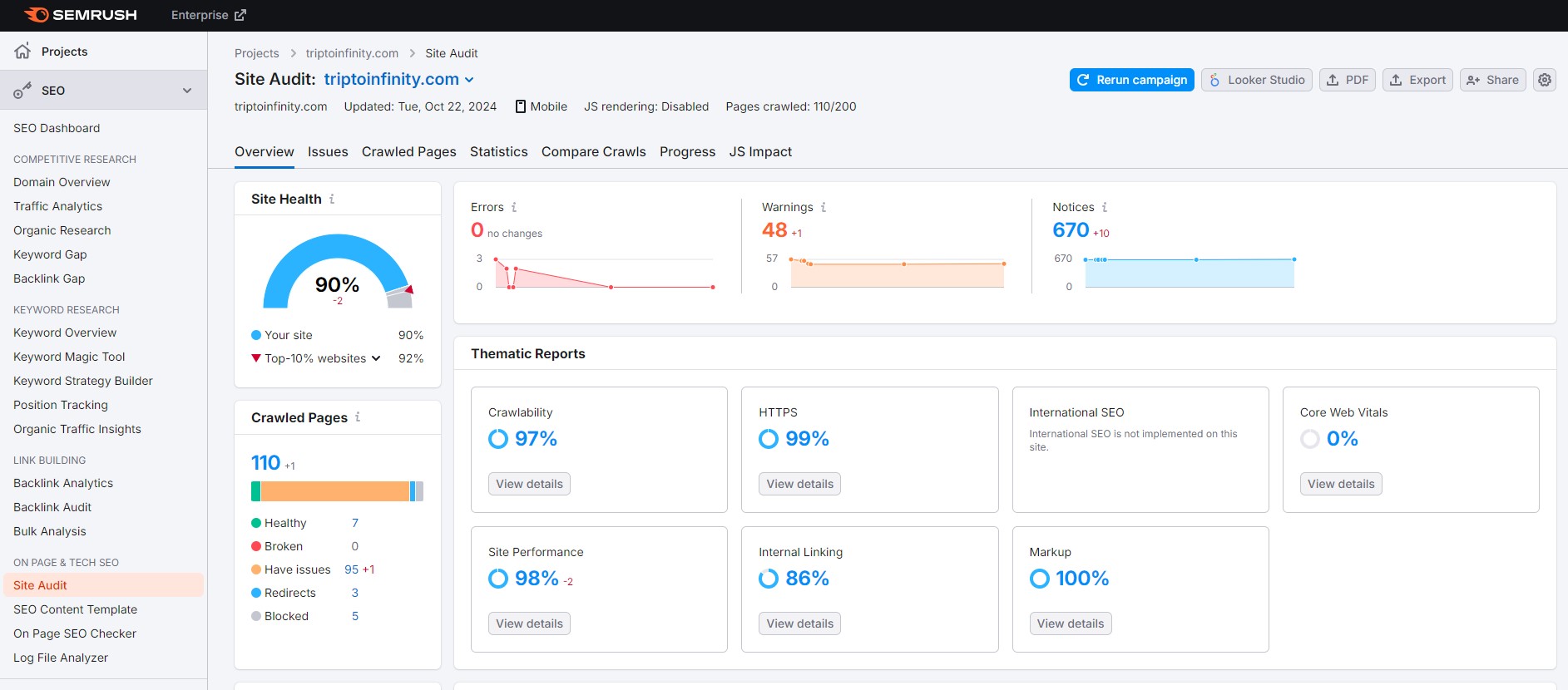Click the Projects breadcrumb link
This screenshot has width=1568, height=690.
pos(257,53)
